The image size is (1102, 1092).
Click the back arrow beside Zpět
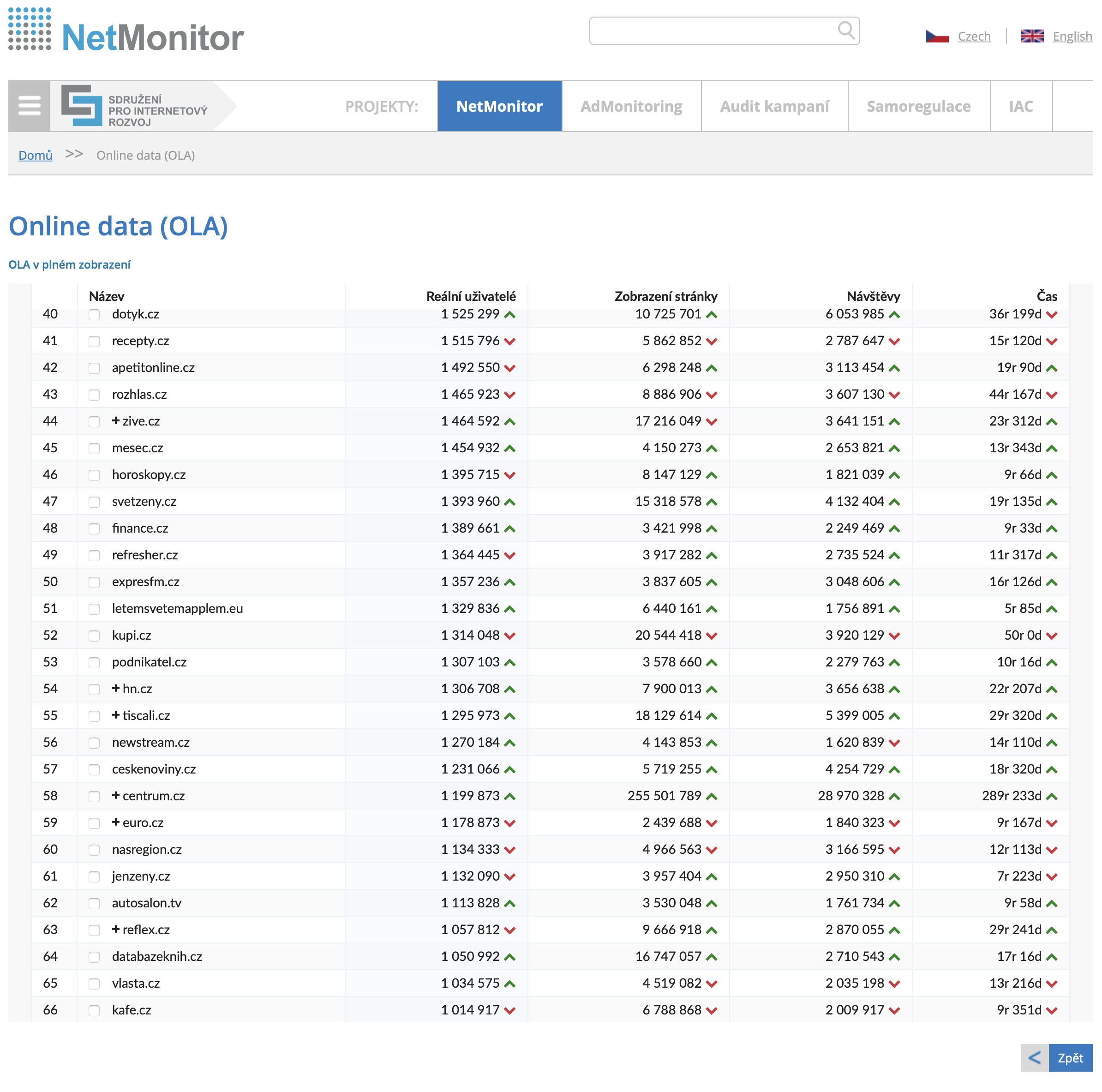(x=1034, y=1058)
